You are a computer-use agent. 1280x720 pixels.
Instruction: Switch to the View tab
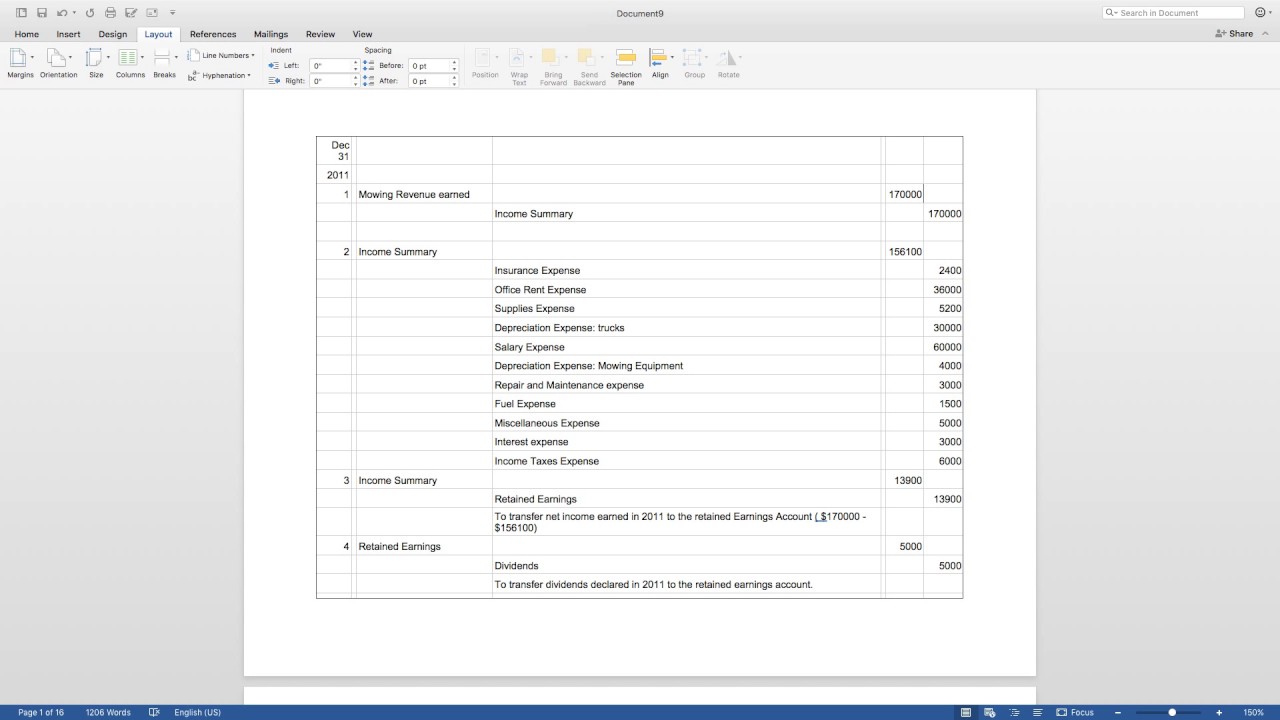[362, 34]
